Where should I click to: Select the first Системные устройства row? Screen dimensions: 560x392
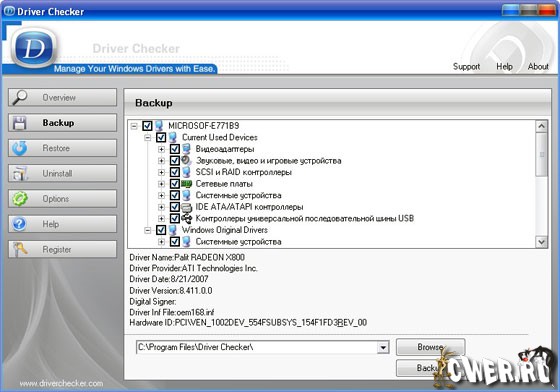click(238, 195)
